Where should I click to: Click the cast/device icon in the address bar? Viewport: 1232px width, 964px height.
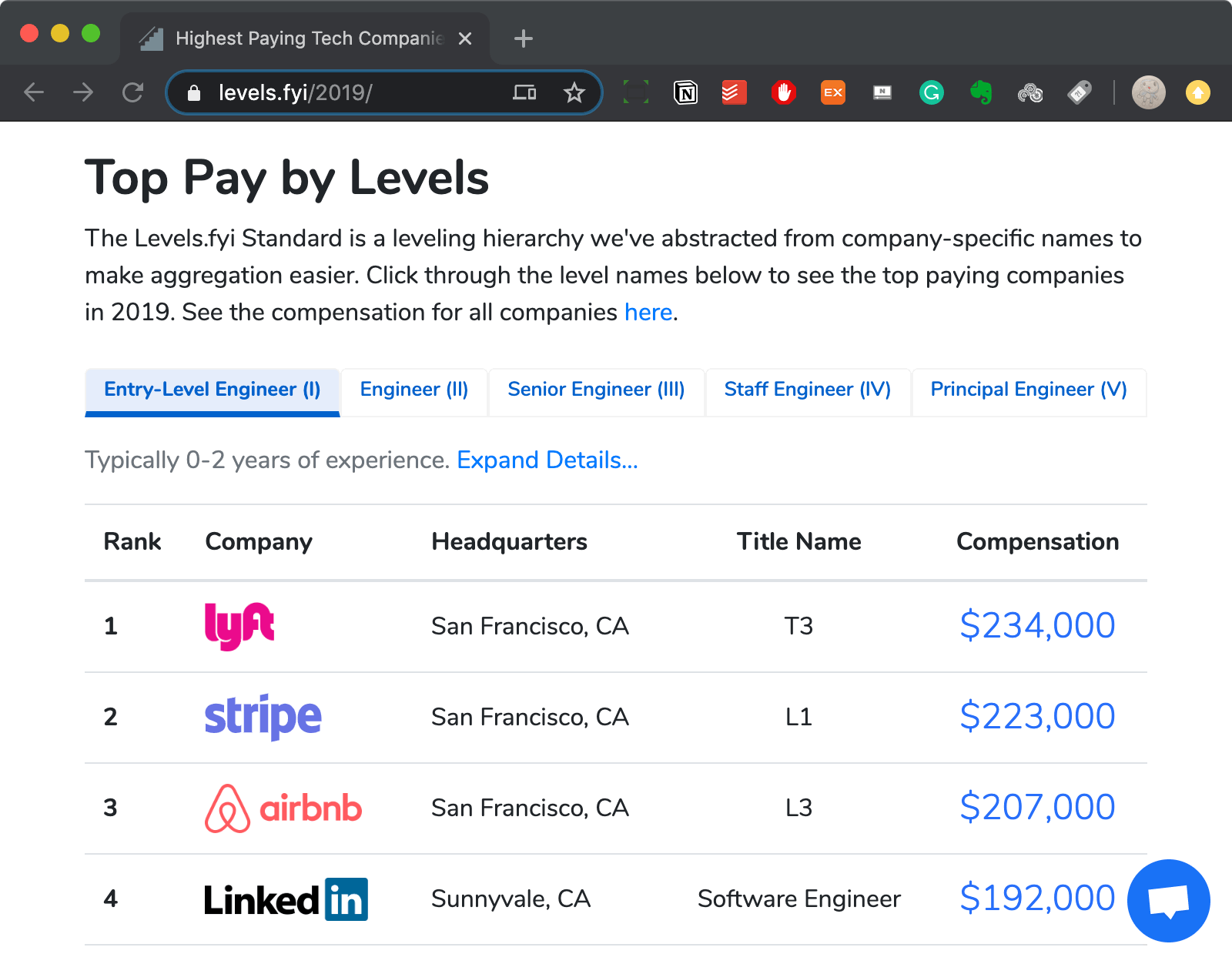click(x=524, y=93)
